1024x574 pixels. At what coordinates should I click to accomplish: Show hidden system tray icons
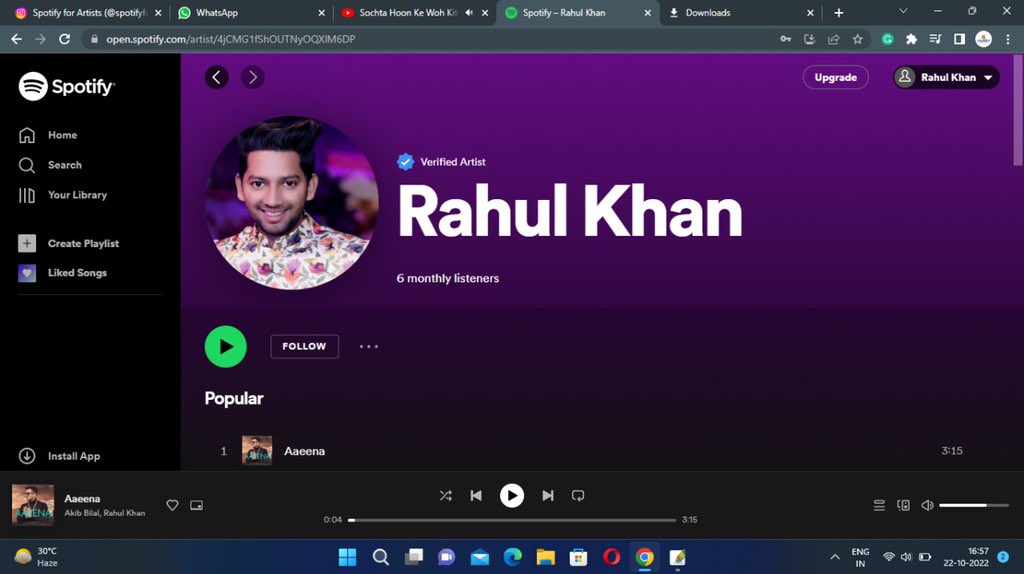click(835, 557)
